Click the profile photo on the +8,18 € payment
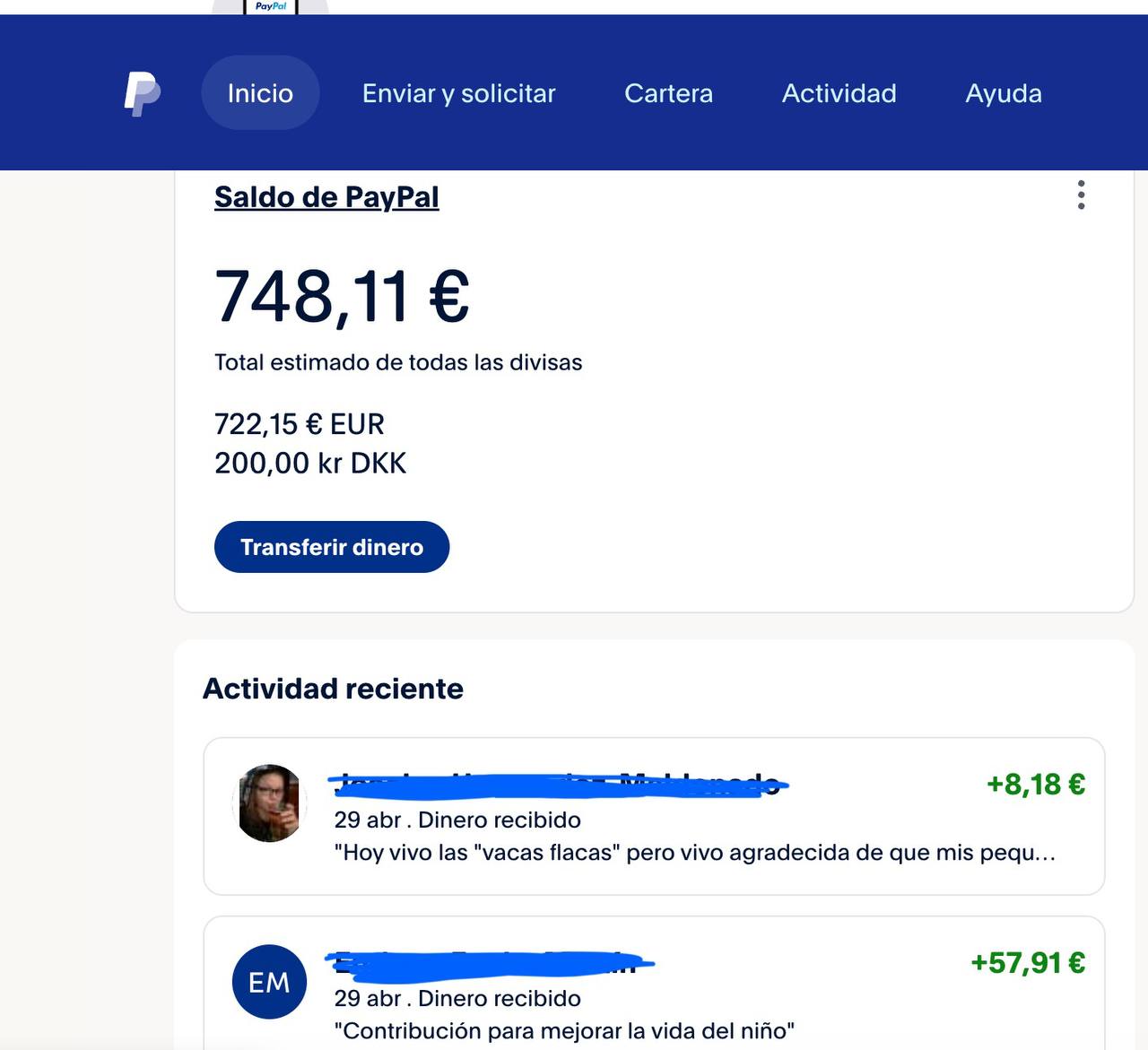This screenshot has height=1050, width=1148. [269, 803]
